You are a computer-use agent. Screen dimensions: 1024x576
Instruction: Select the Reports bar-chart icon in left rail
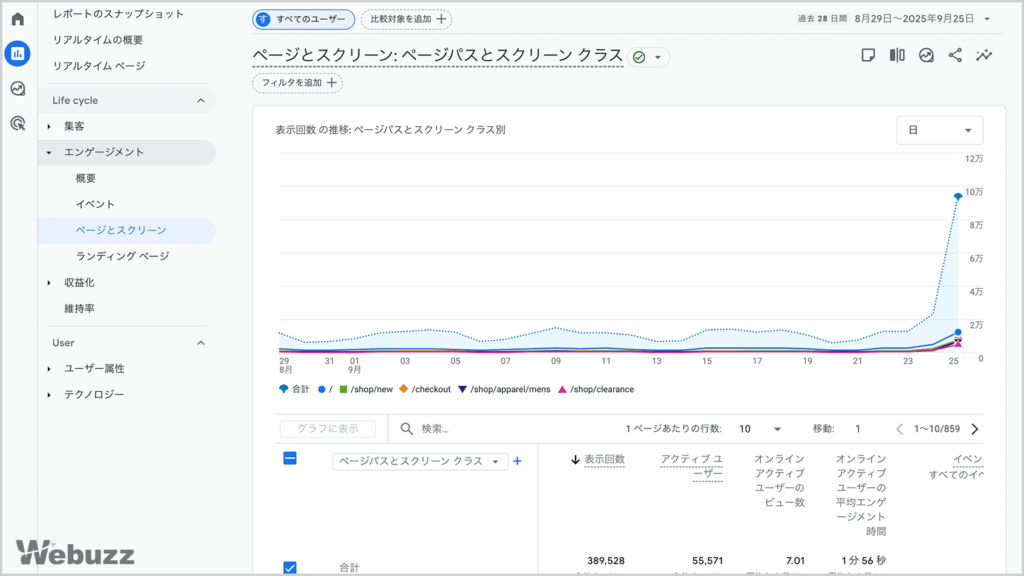(x=18, y=54)
